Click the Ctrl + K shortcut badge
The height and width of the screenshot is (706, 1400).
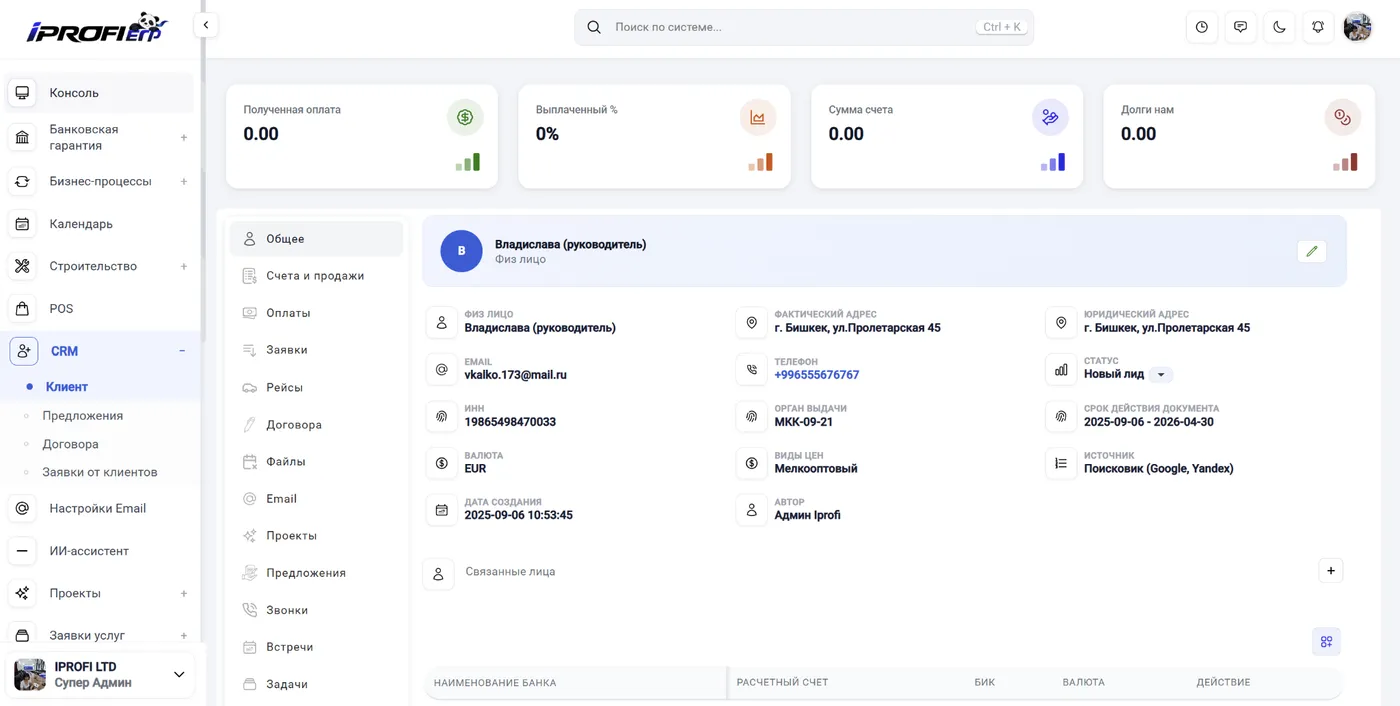tap(1002, 27)
